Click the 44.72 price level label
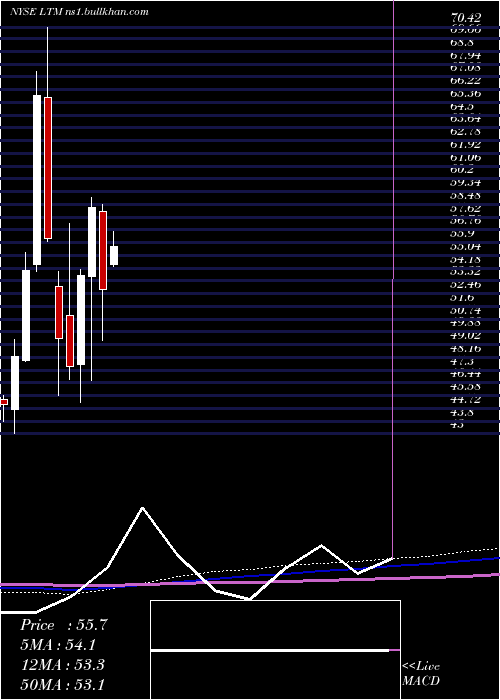This screenshot has width=500, height=700. [466, 400]
